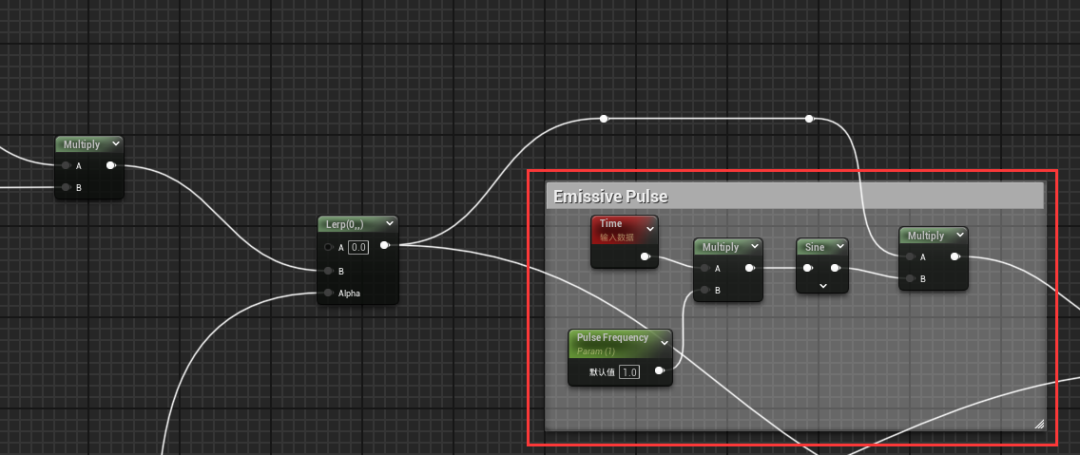
Task: Select the title of the Multiply node connected to Time
Action: 720,247
